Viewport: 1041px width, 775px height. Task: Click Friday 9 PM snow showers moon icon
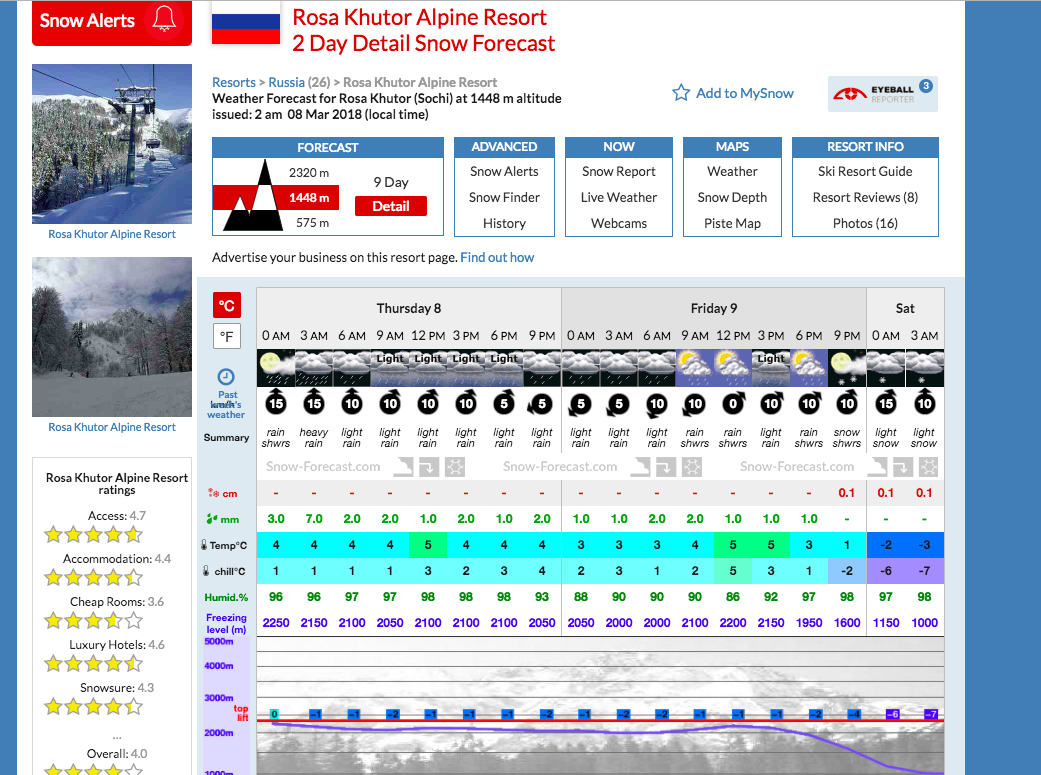[846, 369]
